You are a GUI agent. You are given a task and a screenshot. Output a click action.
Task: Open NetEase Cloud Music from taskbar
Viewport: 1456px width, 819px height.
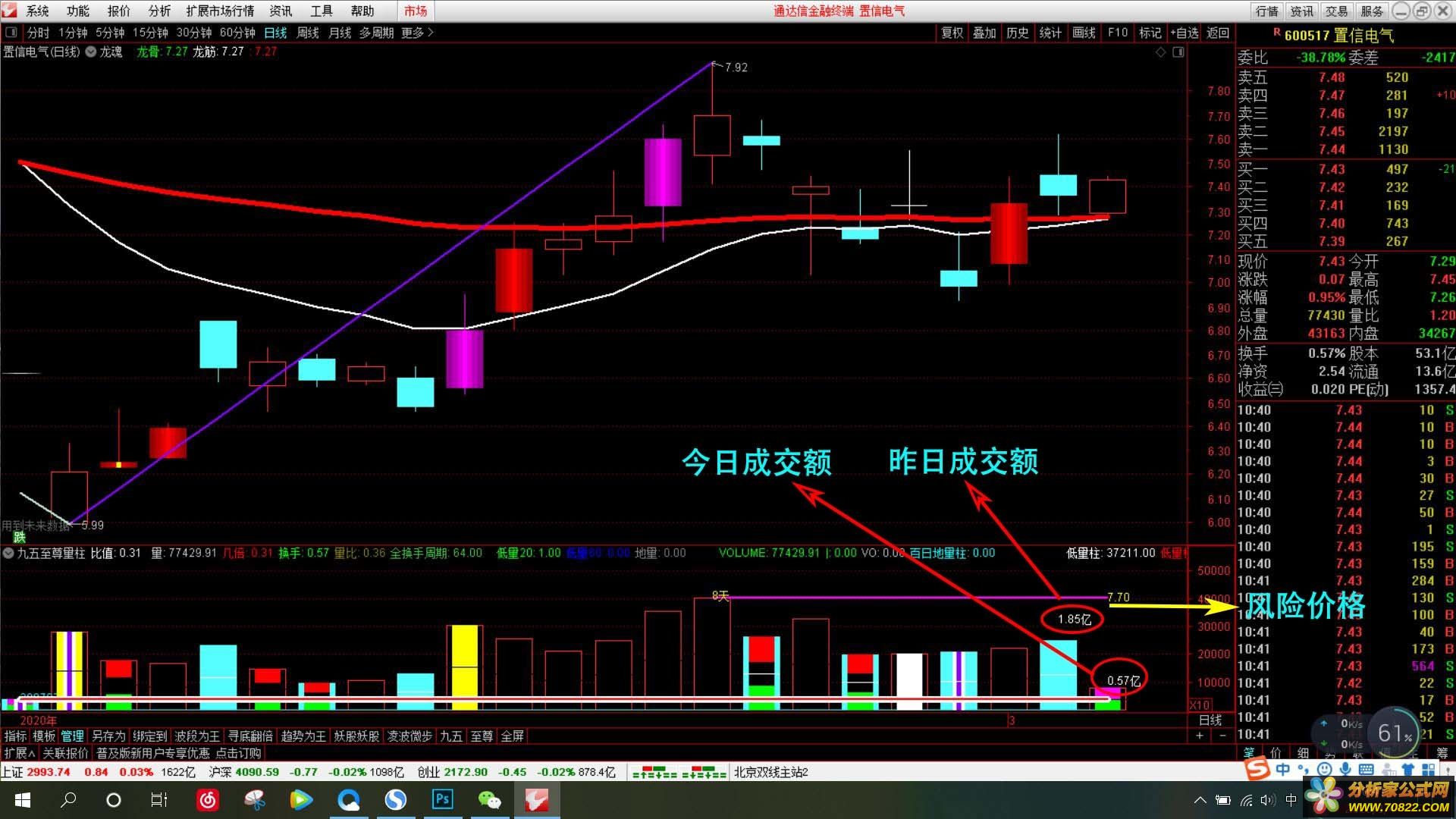tap(208, 800)
